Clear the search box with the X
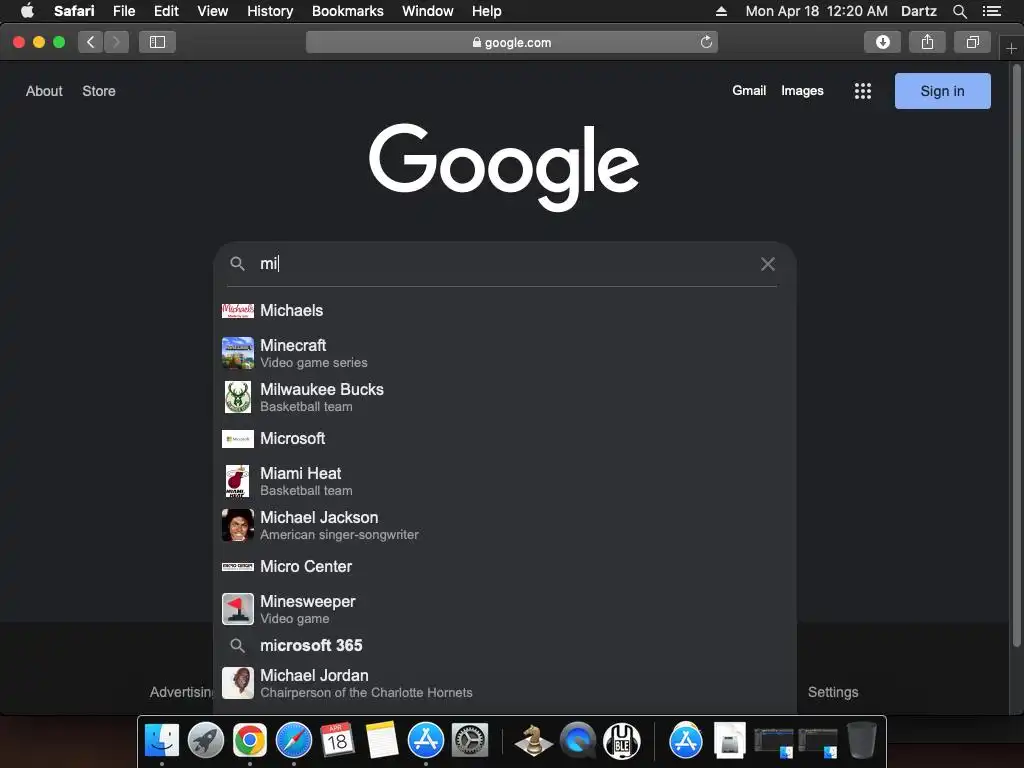 [x=768, y=264]
